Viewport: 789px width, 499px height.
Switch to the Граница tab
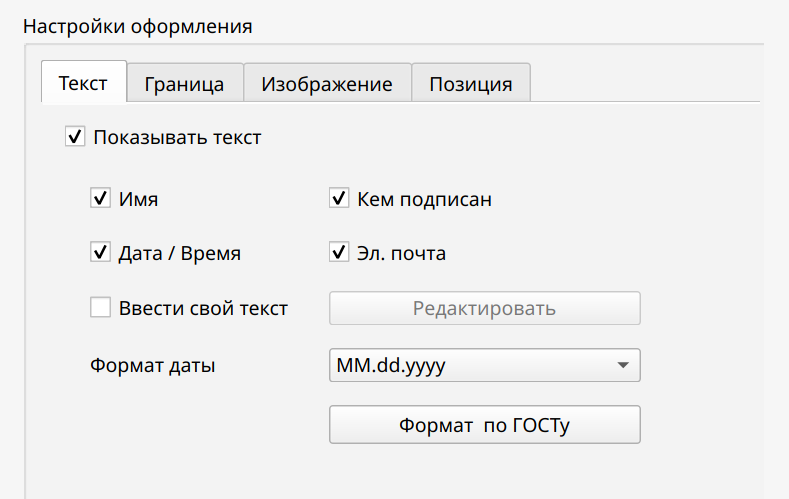click(x=184, y=84)
